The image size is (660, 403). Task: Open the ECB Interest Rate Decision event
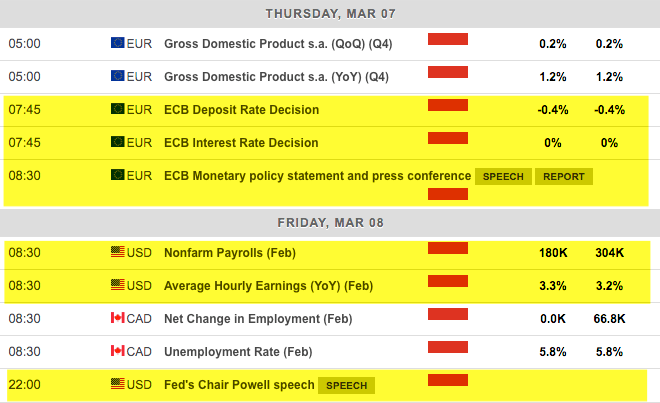pos(241,143)
